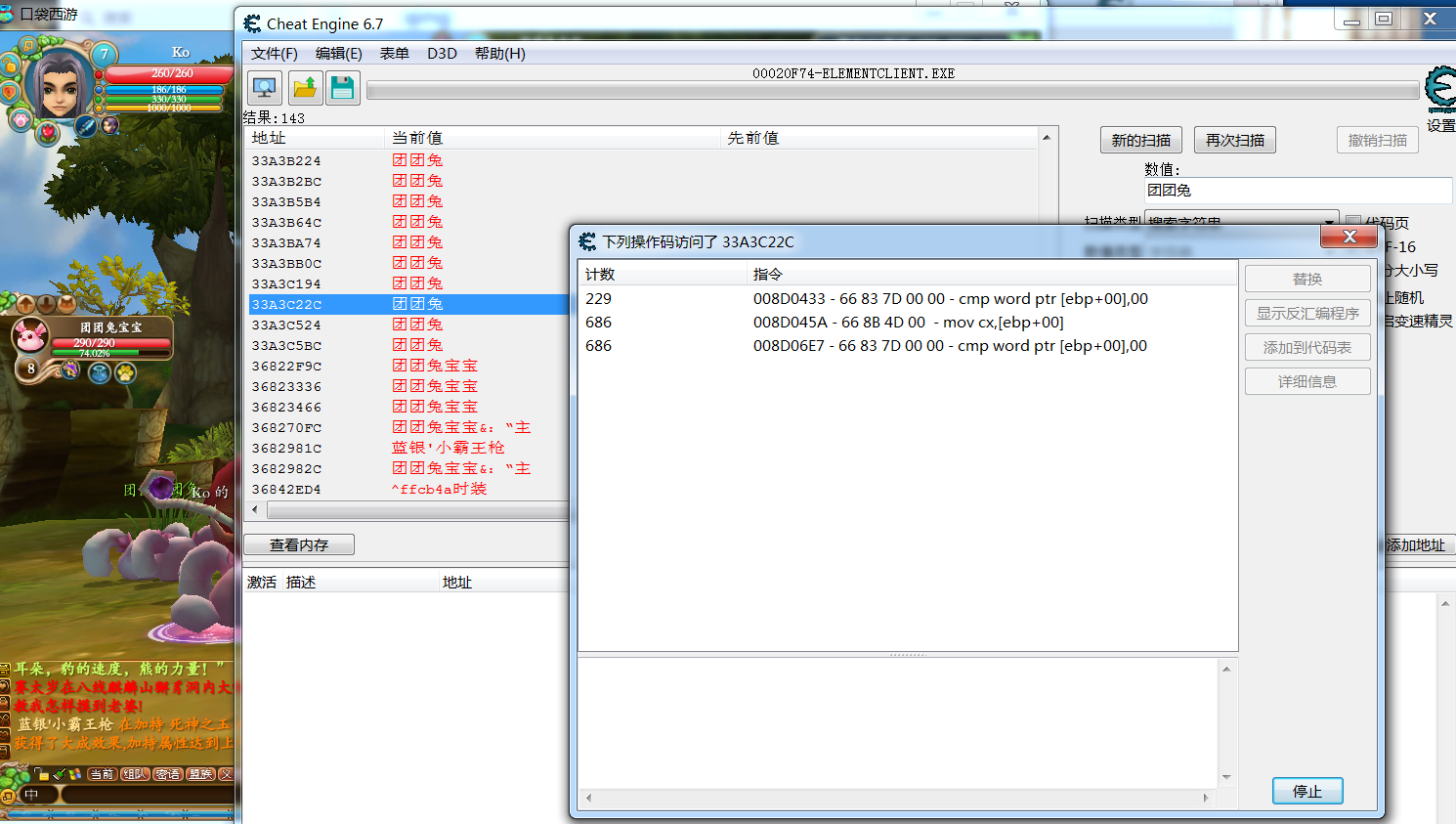
Task: Click the 停止 button in the opcode dialog
Action: coord(1307,791)
